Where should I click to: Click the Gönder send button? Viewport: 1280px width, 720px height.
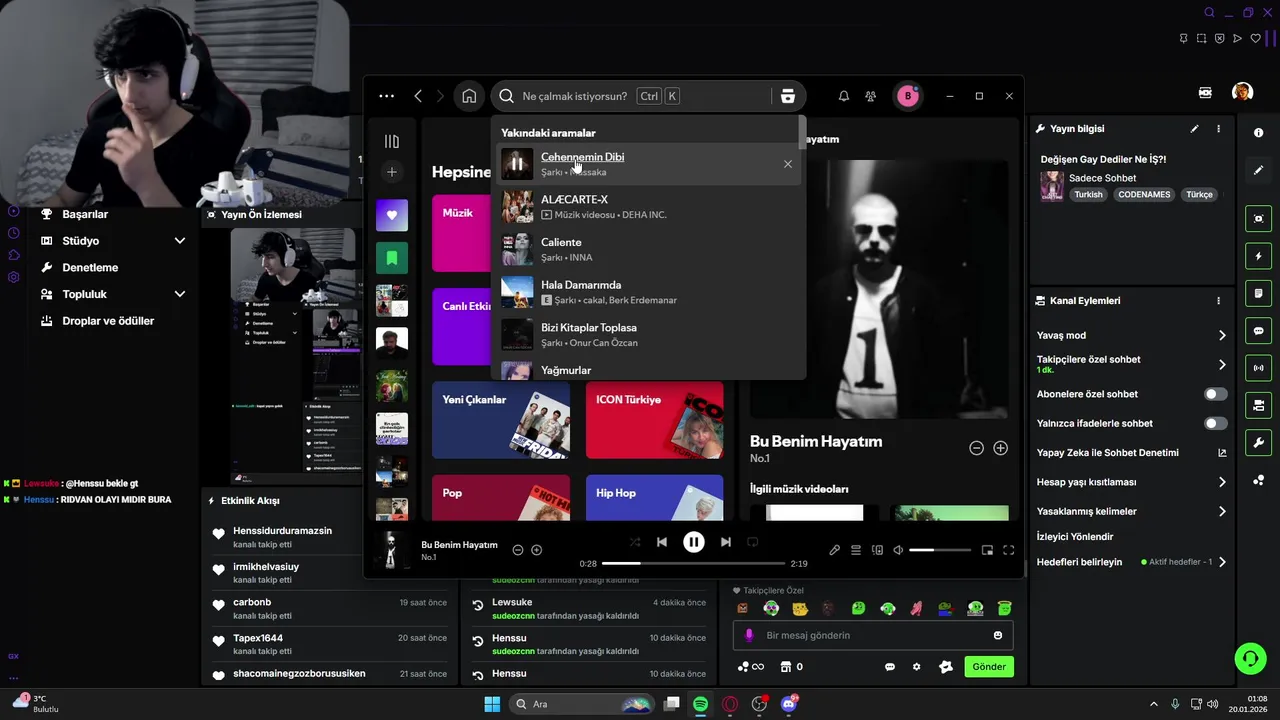coord(989,667)
